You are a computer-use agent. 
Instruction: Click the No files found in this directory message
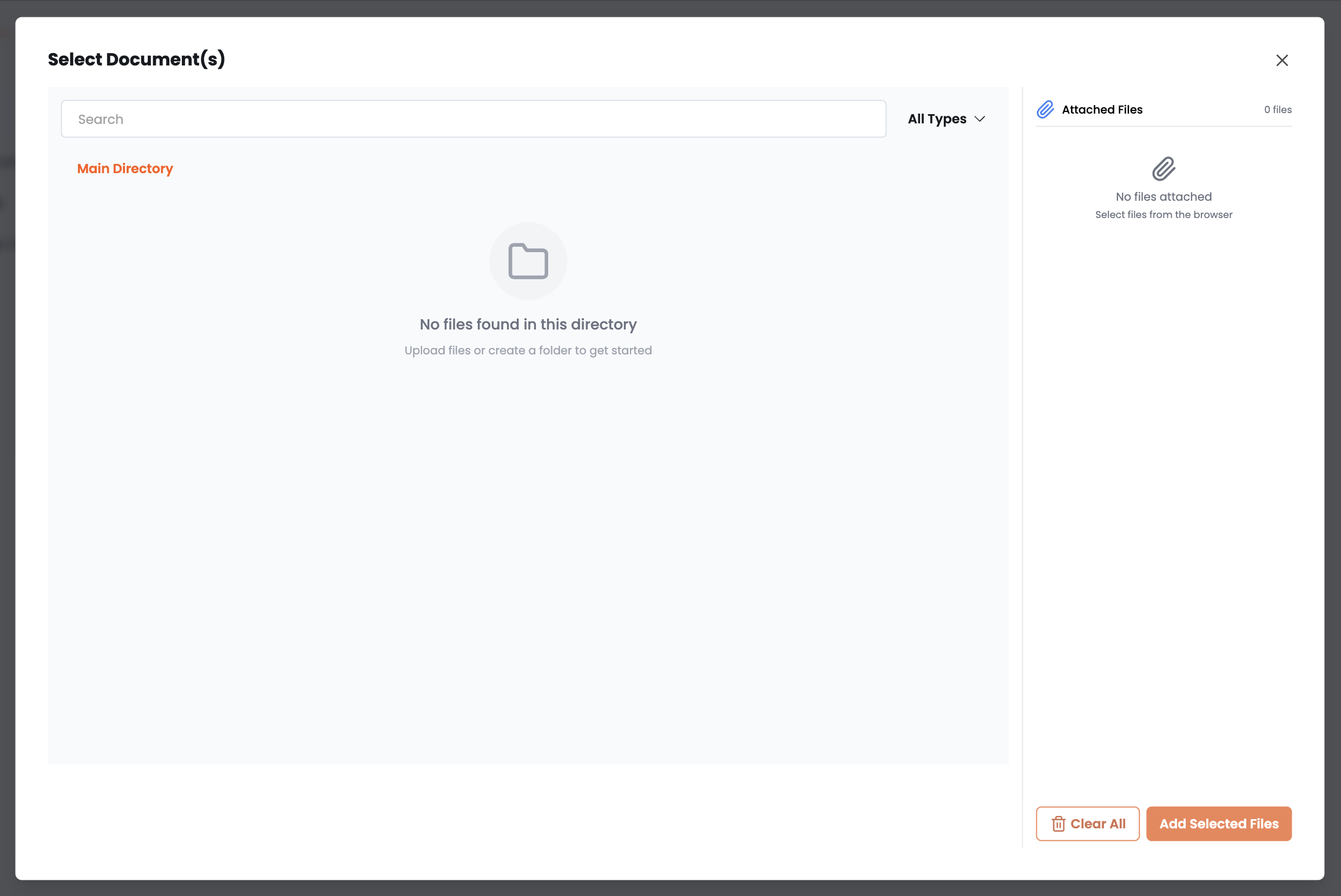[x=528, y=324]
